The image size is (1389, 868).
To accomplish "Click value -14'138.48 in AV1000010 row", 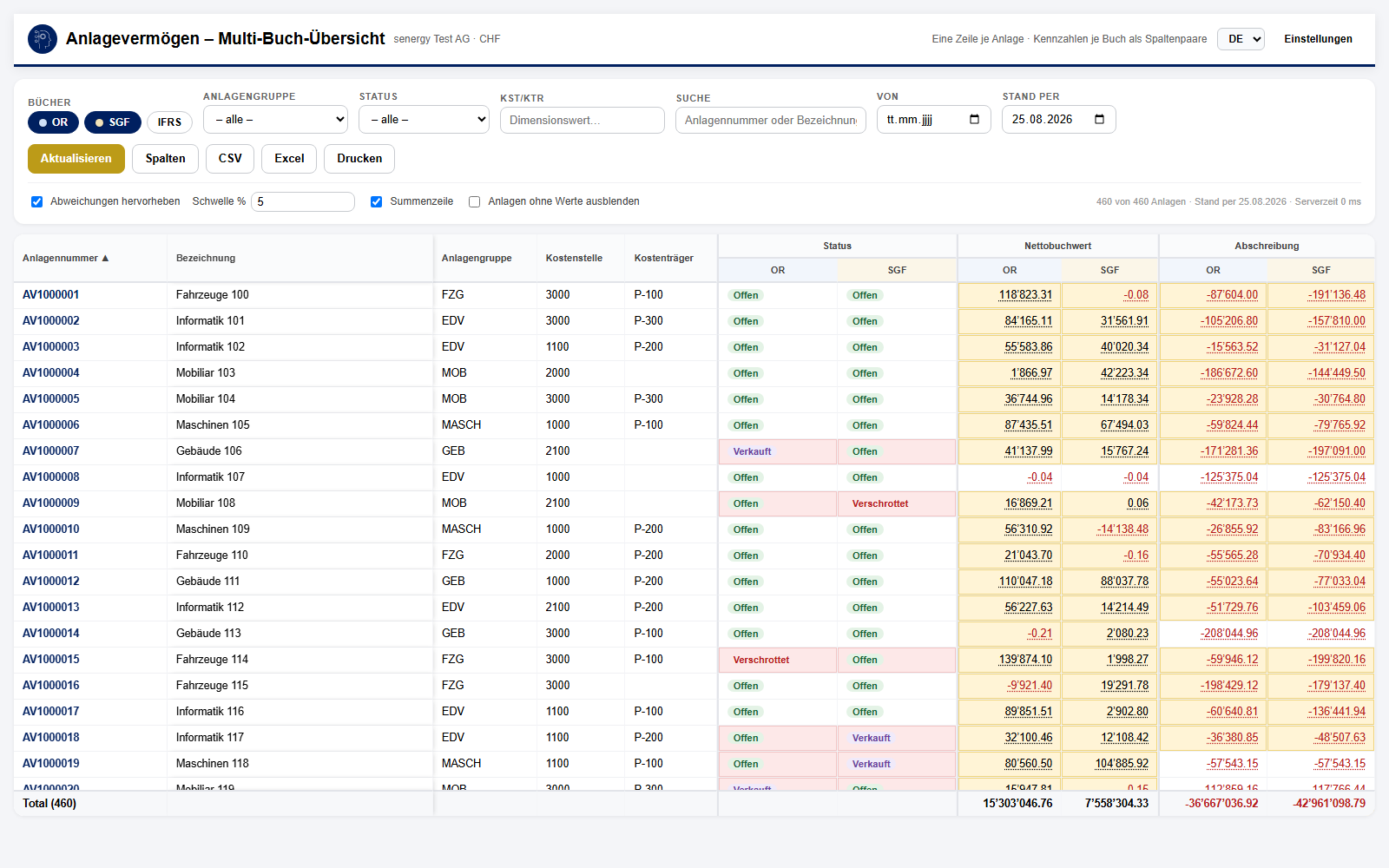I will point(1122,529).
